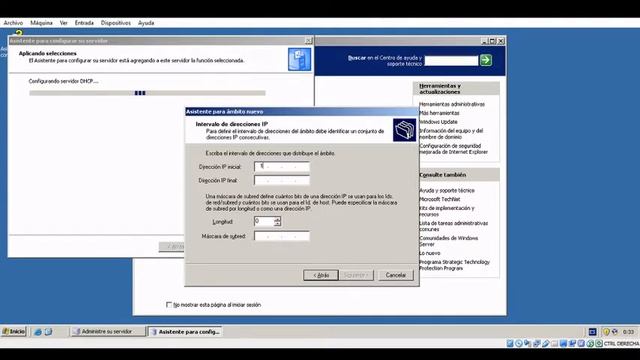Open Información del equipo y del nombre de dominio
This screenshot has height=360, width=640.
(451, 133)
